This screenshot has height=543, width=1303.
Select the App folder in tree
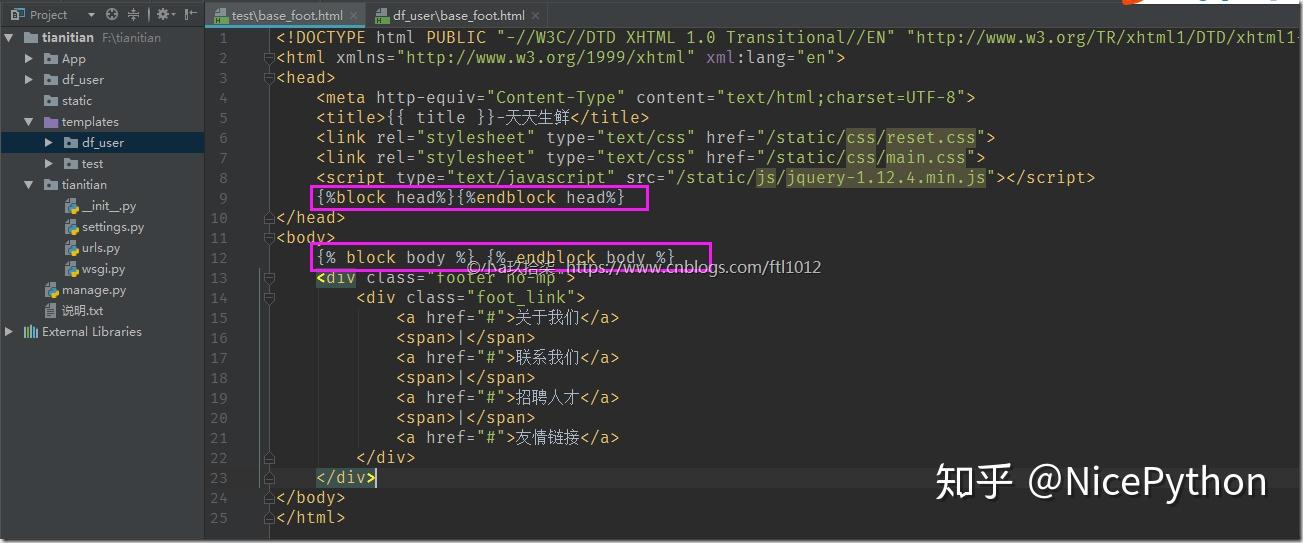pyautogui.click(x=74, y=59)
